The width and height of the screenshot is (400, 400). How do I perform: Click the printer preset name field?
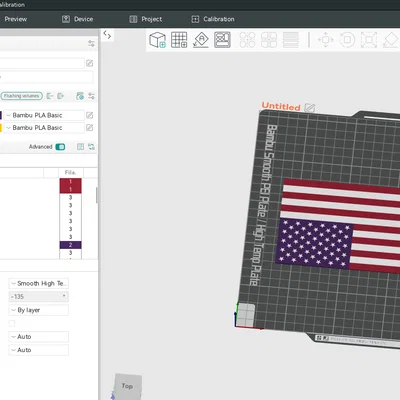tap(42, 63)
